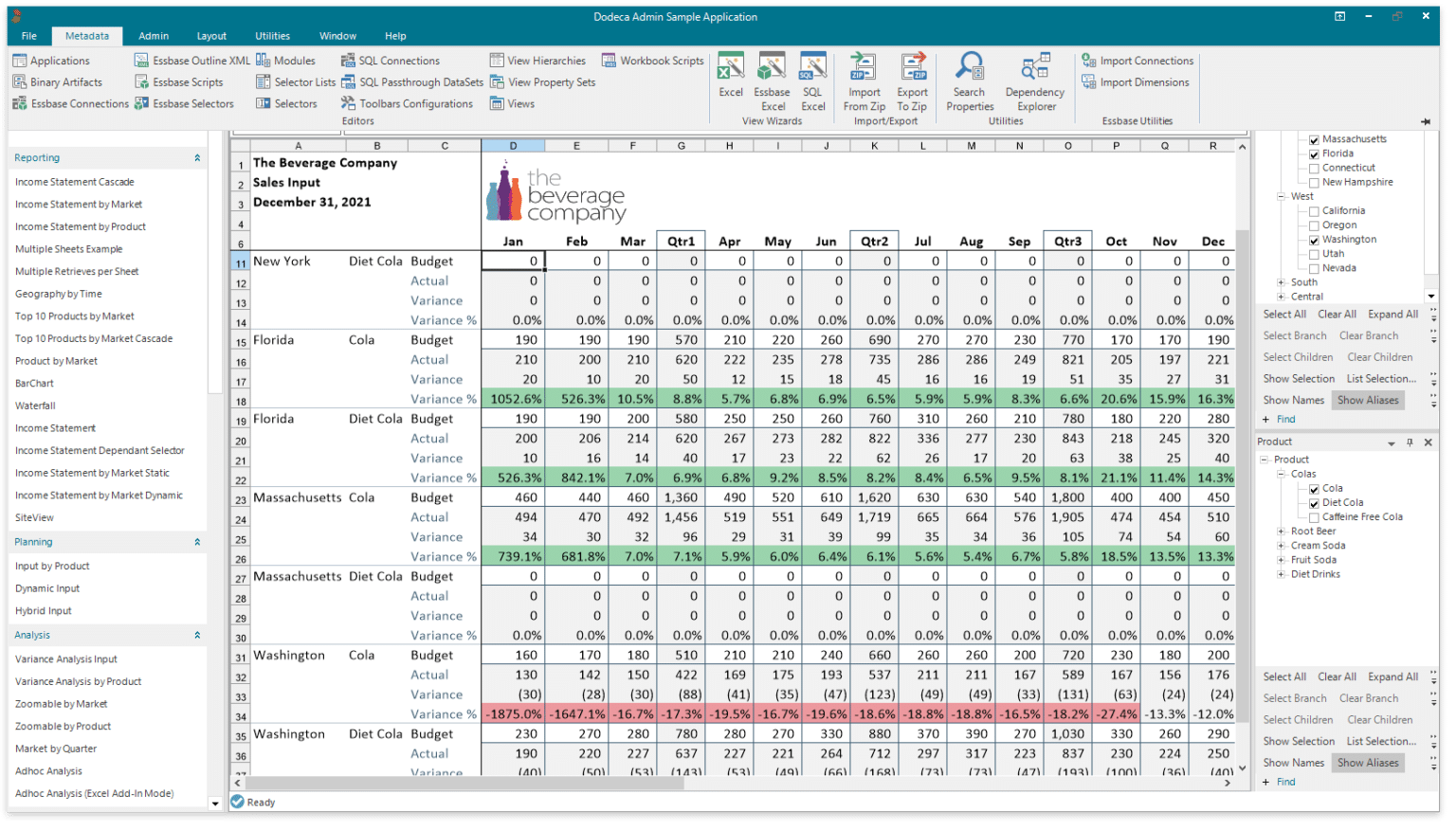Open Essbase Outline XML editor
The height and width of the screenshot is (830, 1456).
[192, 60]
